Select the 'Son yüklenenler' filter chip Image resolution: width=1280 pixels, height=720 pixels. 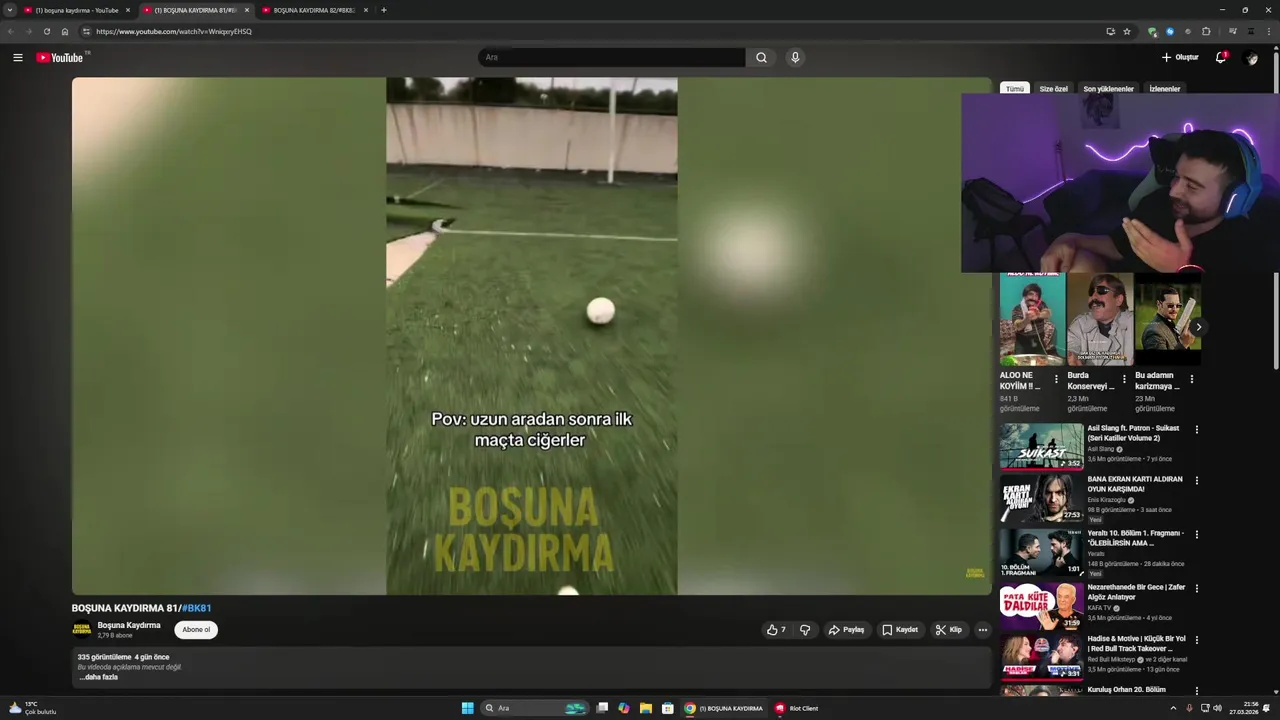(1108, 89)
